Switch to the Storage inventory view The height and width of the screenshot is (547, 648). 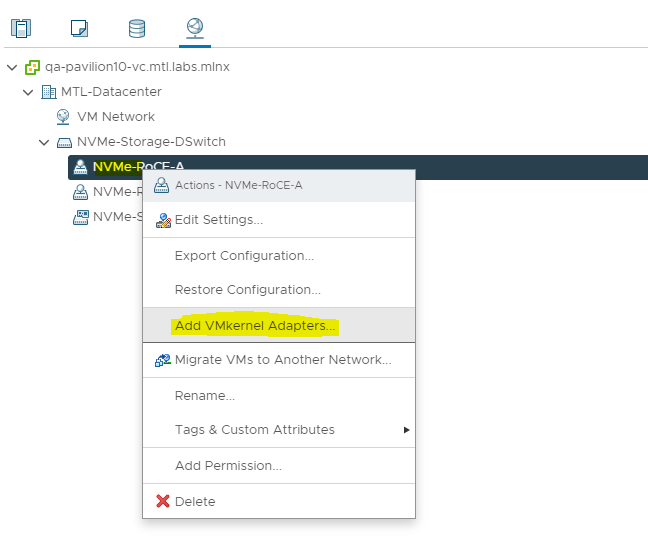click(137, 29)
